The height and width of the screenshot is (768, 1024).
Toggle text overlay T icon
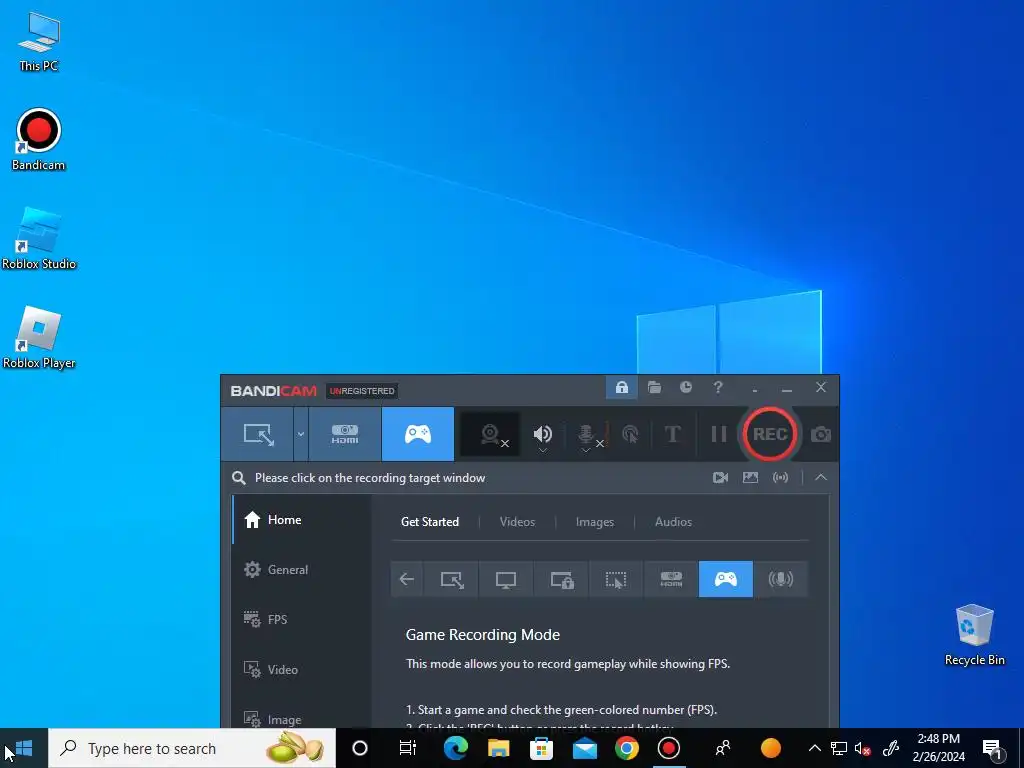[x=673, y=434]
